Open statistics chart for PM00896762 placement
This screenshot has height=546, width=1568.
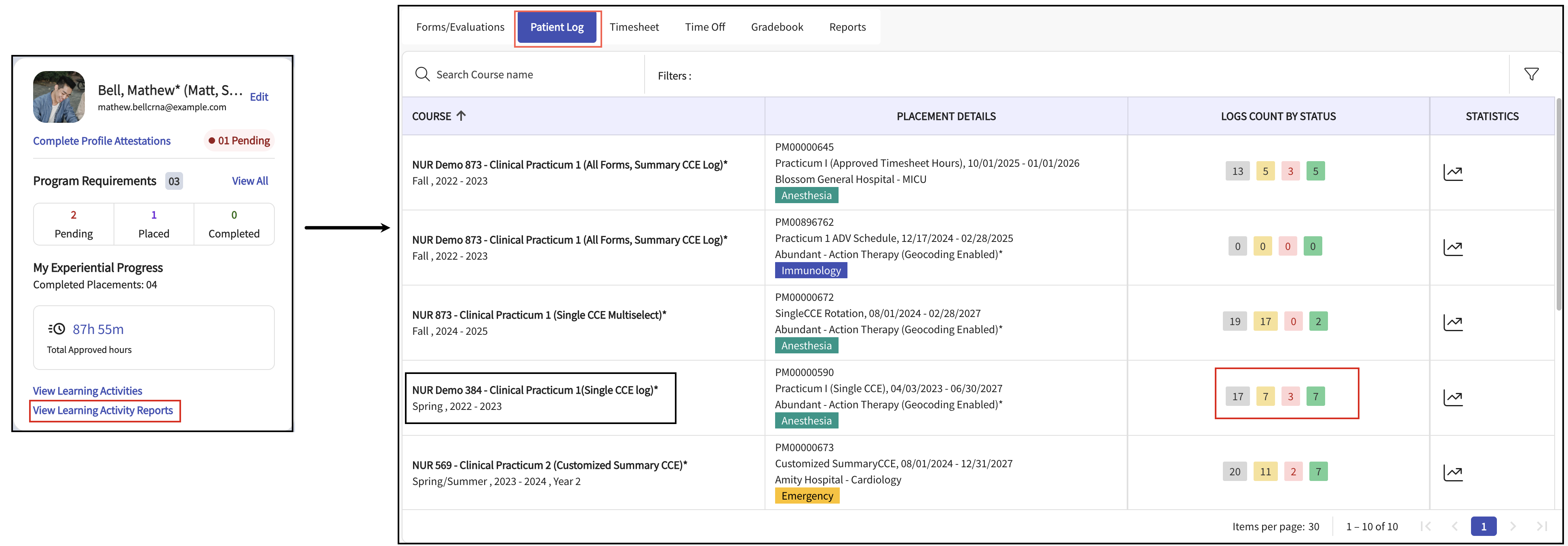pos(1452,248)
